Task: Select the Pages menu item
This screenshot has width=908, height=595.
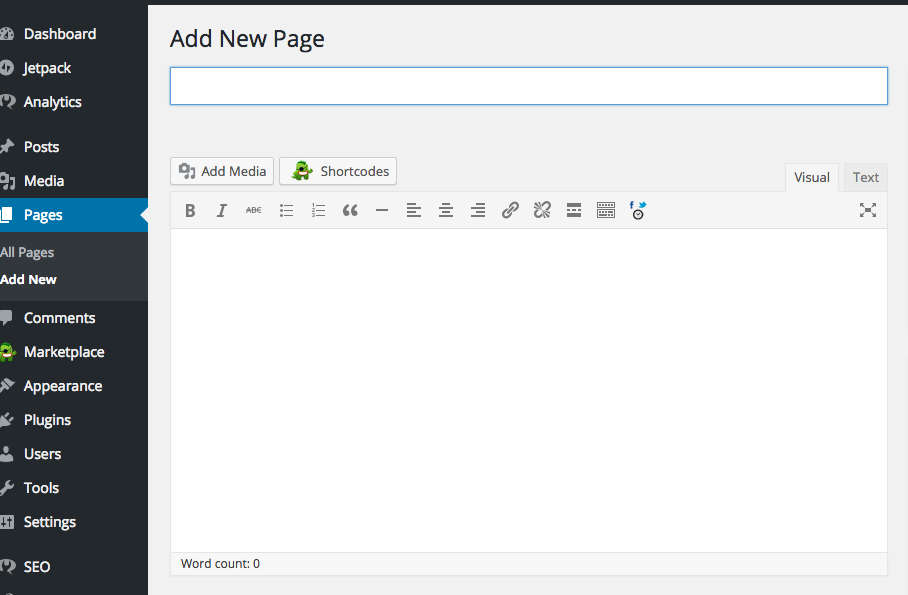Action: tap(43, 215)
